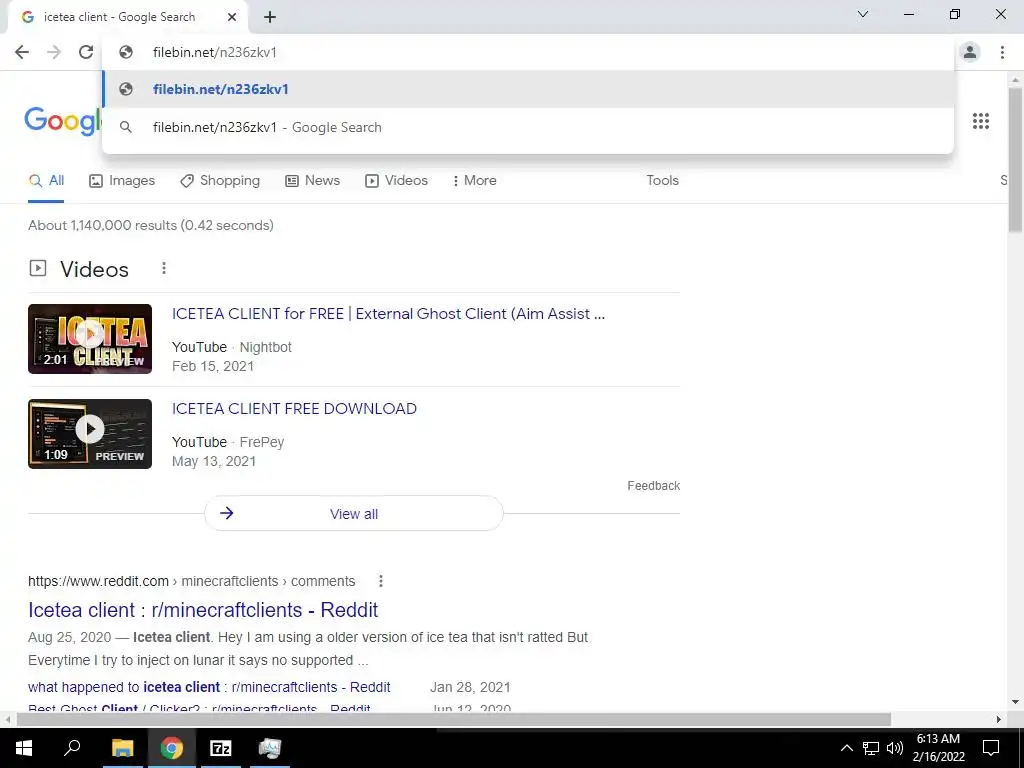
Task: Open the volume tray icon
Action: [895, 748]
